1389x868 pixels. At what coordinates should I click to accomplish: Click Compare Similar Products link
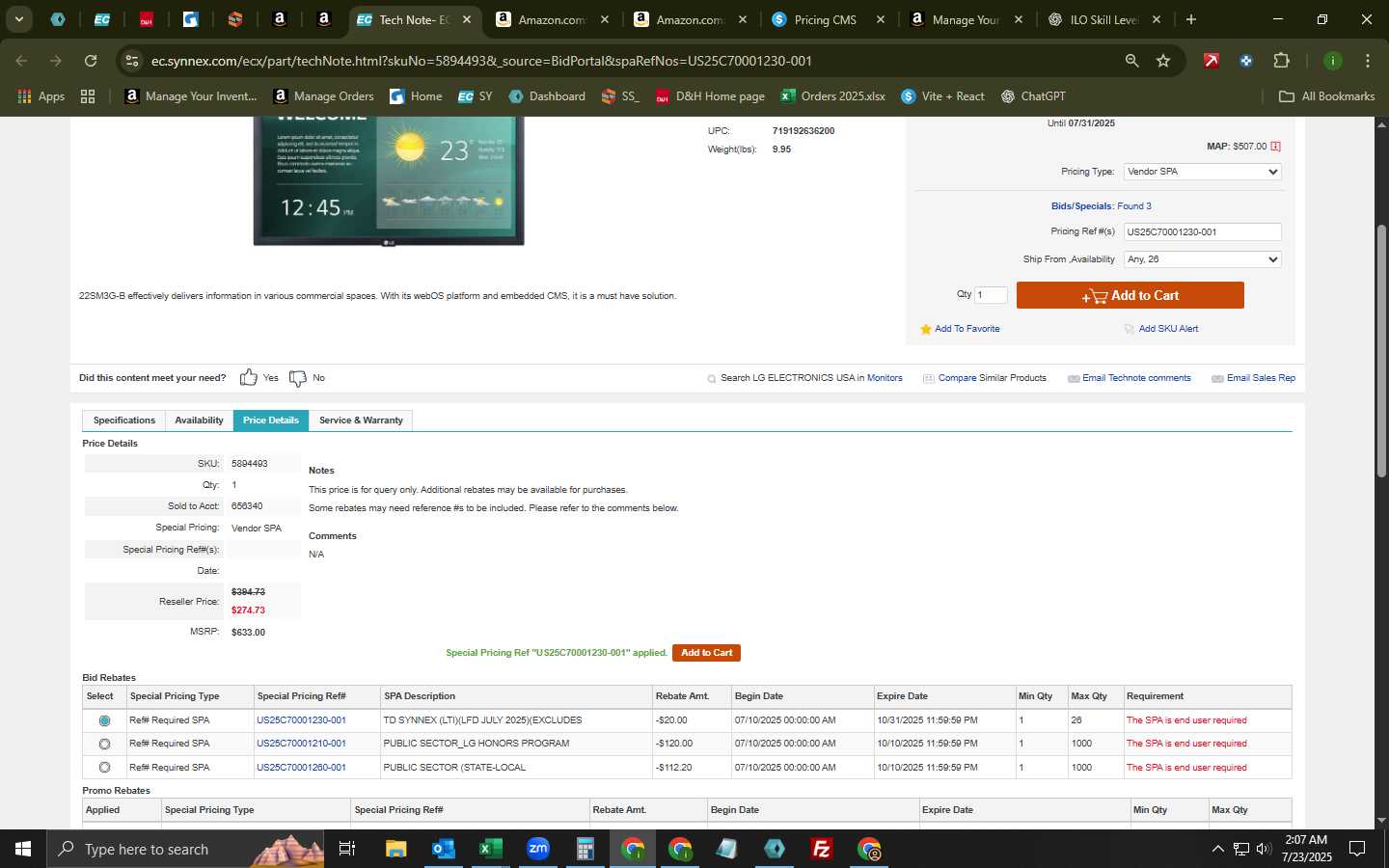992,378
